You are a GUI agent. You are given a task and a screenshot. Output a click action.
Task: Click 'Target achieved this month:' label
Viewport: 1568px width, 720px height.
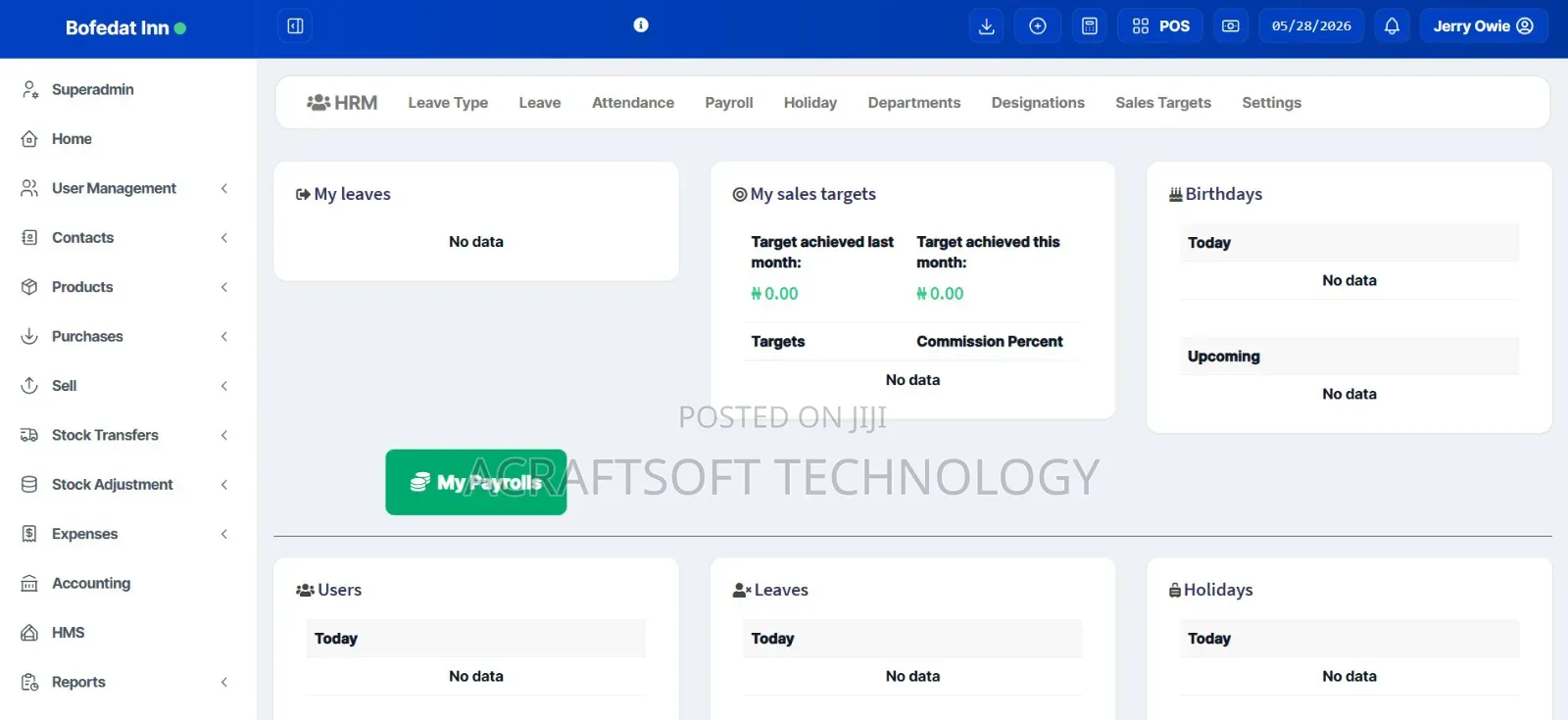coord(988,252)
